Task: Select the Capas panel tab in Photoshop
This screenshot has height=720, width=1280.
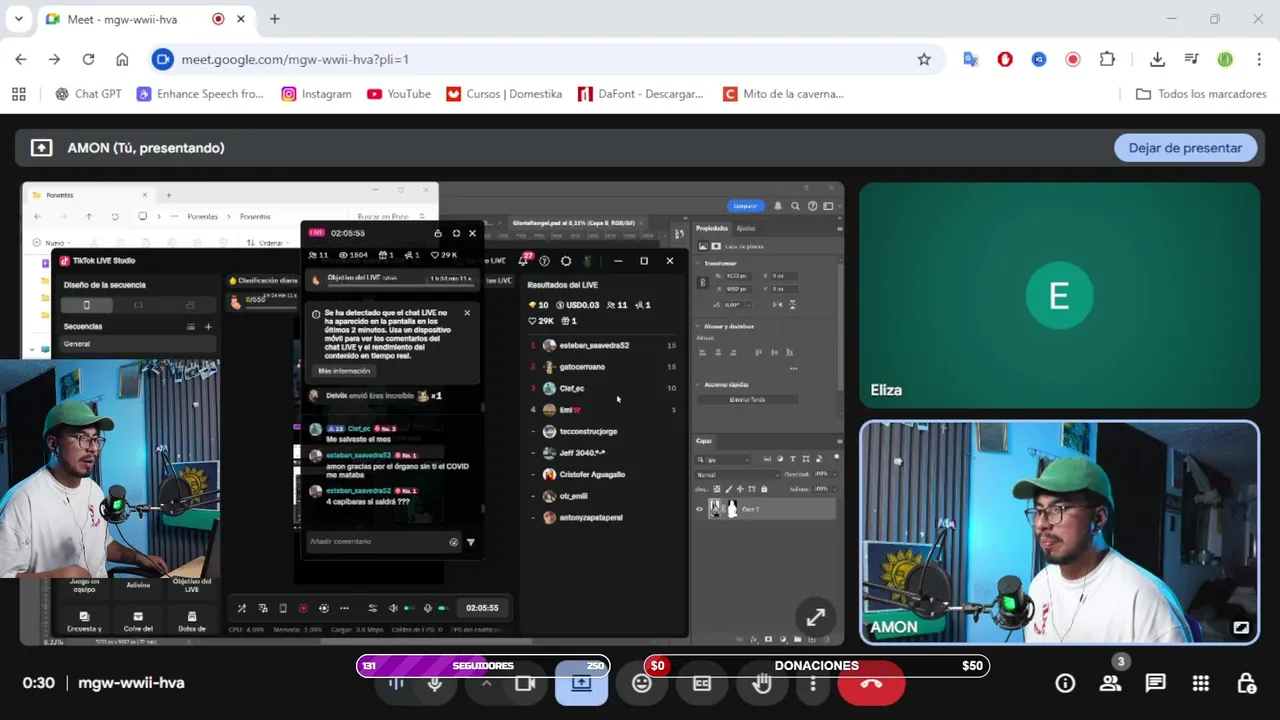Action: coord(704,441)
